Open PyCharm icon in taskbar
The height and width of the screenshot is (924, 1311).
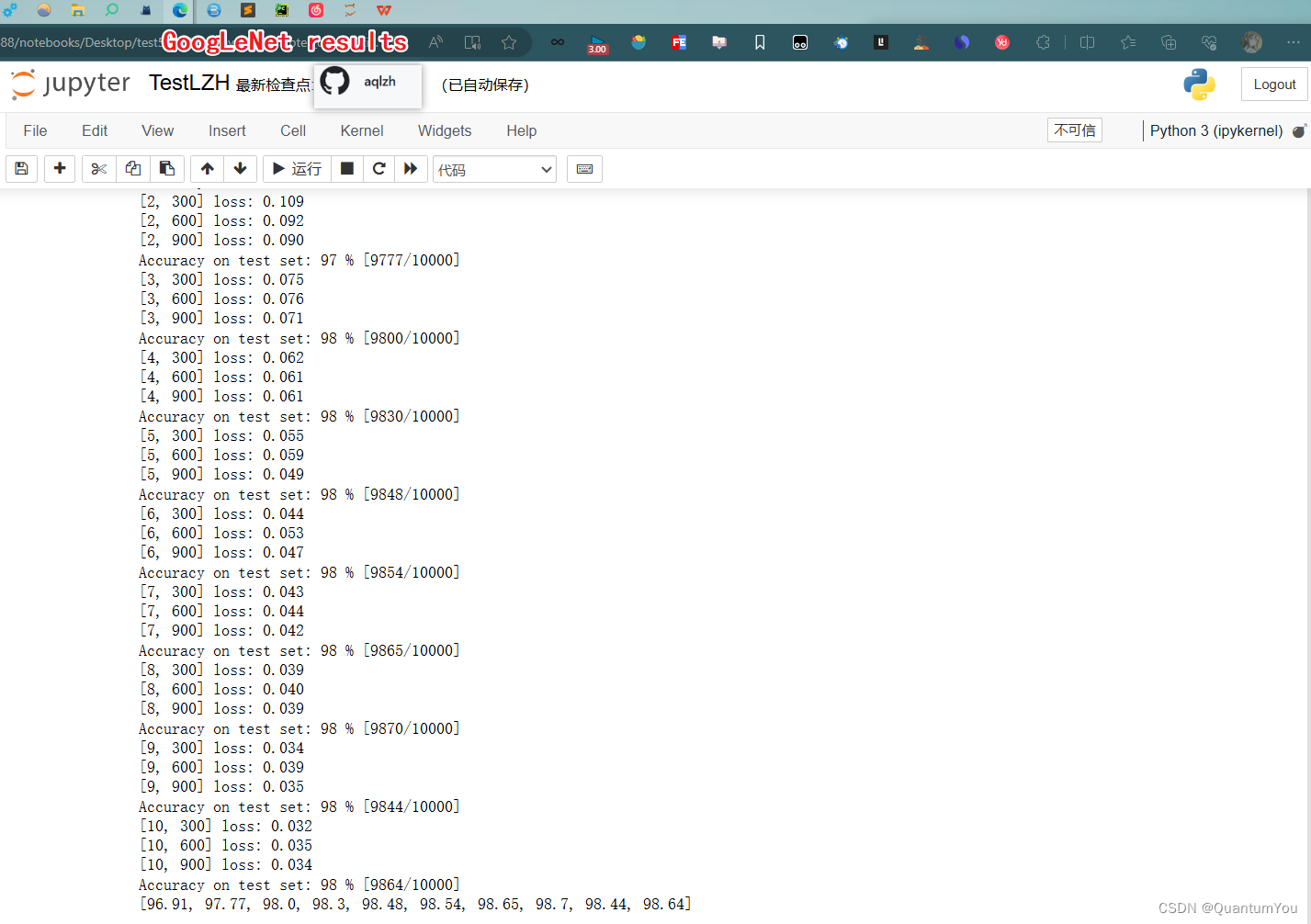point(282,10)
